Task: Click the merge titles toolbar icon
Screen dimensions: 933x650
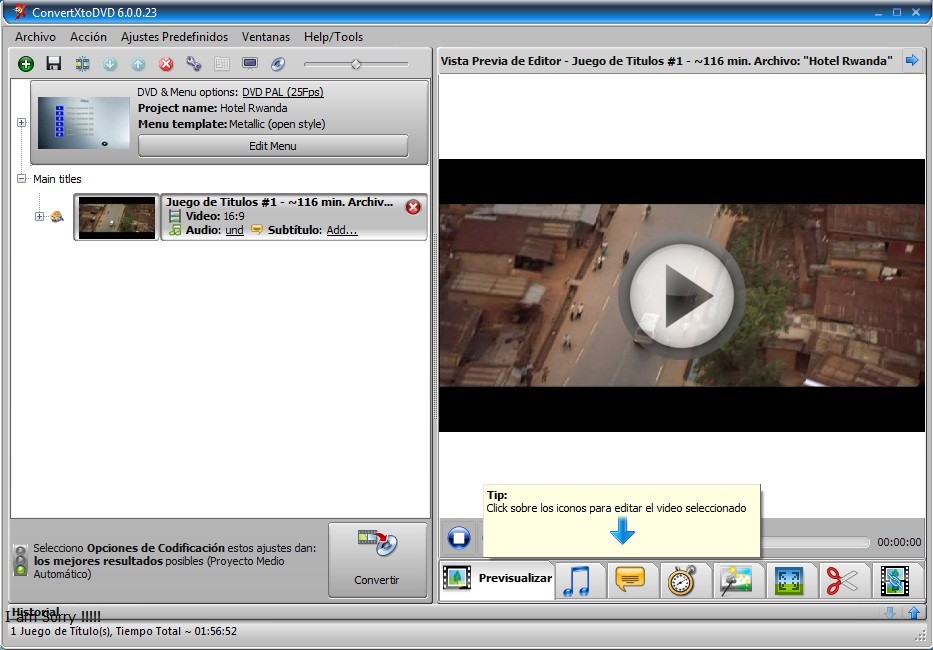Action: tap(82, 64)
